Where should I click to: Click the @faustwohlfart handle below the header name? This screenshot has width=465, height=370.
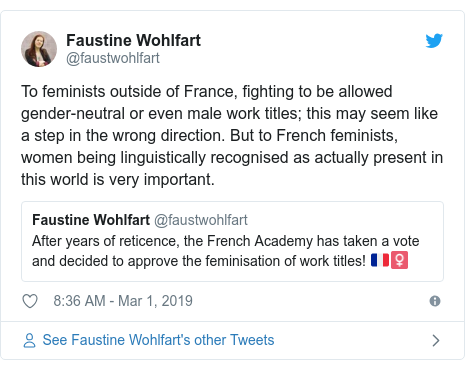click(113, 58)
